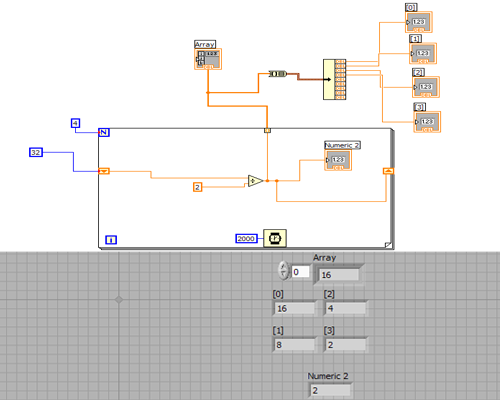
Task: Click the Numeric 2 indicator terminal
Action: (338, 160)
